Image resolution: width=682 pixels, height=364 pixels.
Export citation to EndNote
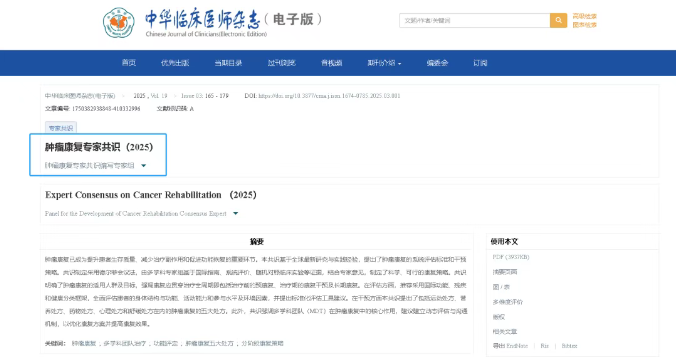[x=517, y=346]
